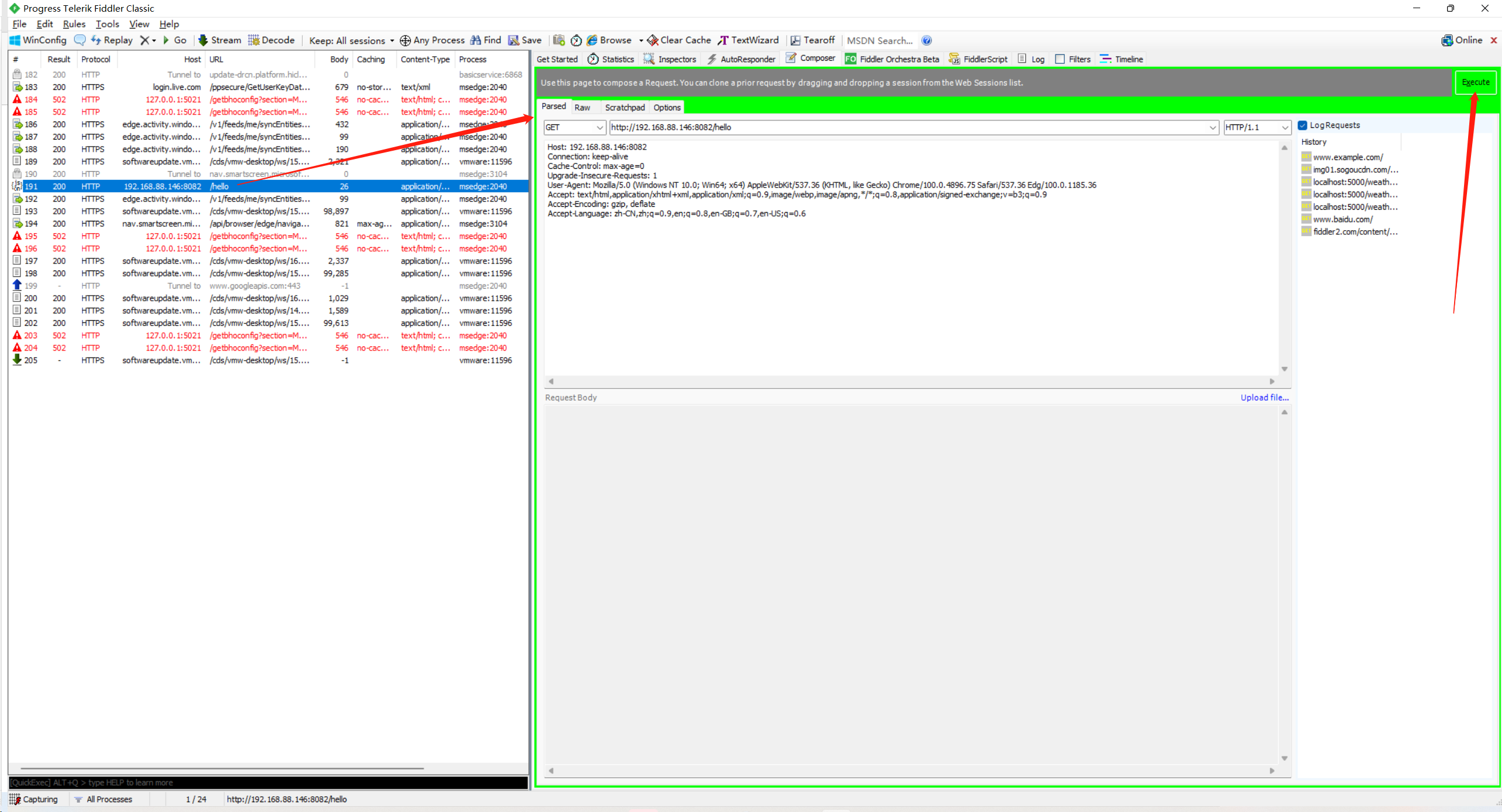Screen dimensions: 1502x812
Task: Select www.example.com/ in History
Action: [x=1348, y=157]
